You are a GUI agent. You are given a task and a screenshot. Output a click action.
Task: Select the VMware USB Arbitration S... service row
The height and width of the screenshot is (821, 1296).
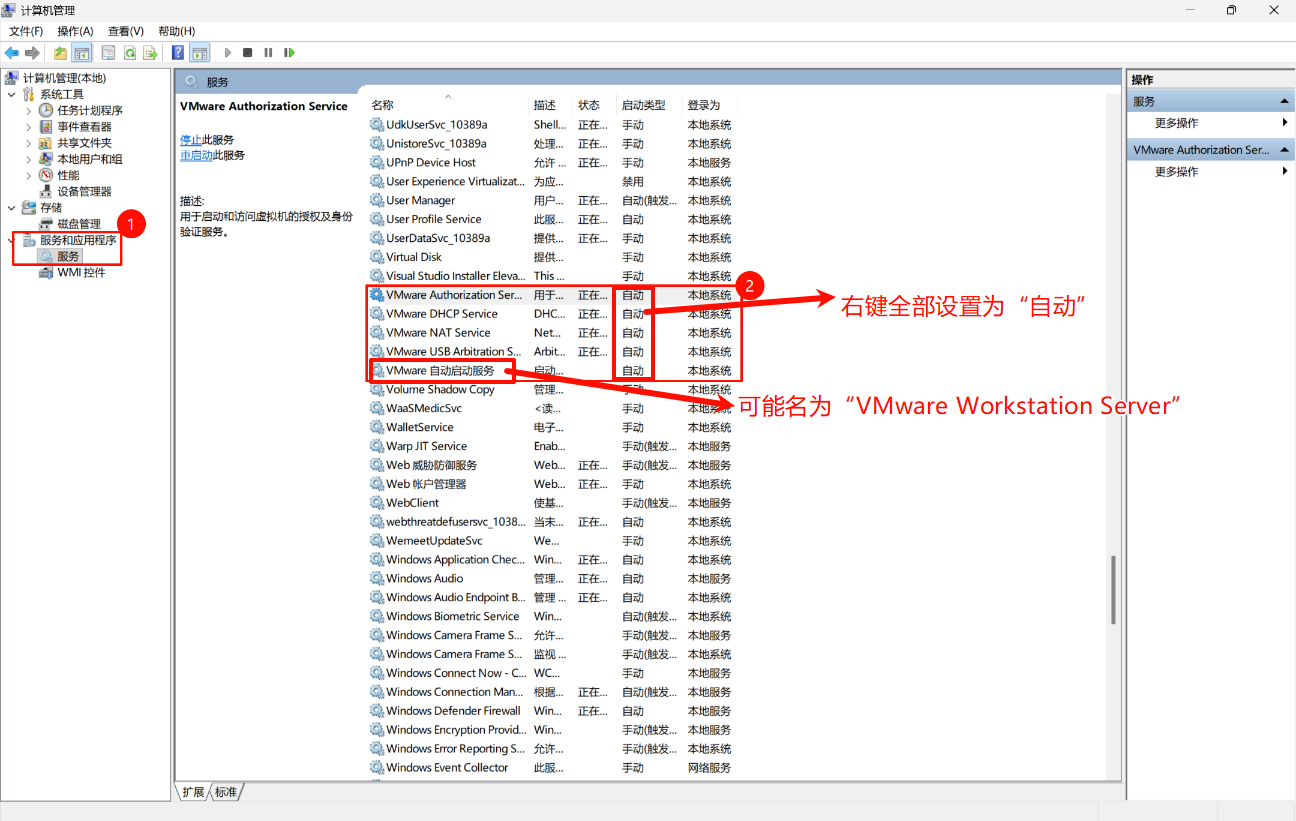click(551, 352)
